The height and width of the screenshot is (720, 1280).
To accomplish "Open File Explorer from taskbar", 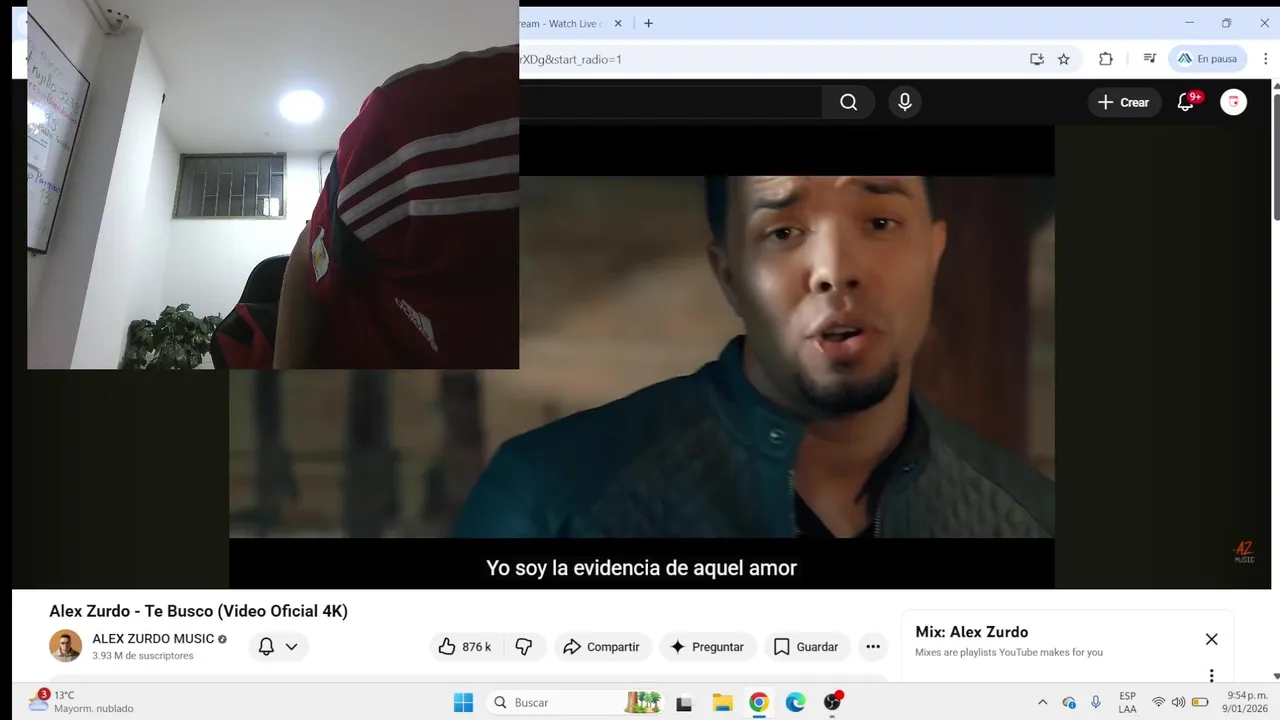I will (722, 703).
